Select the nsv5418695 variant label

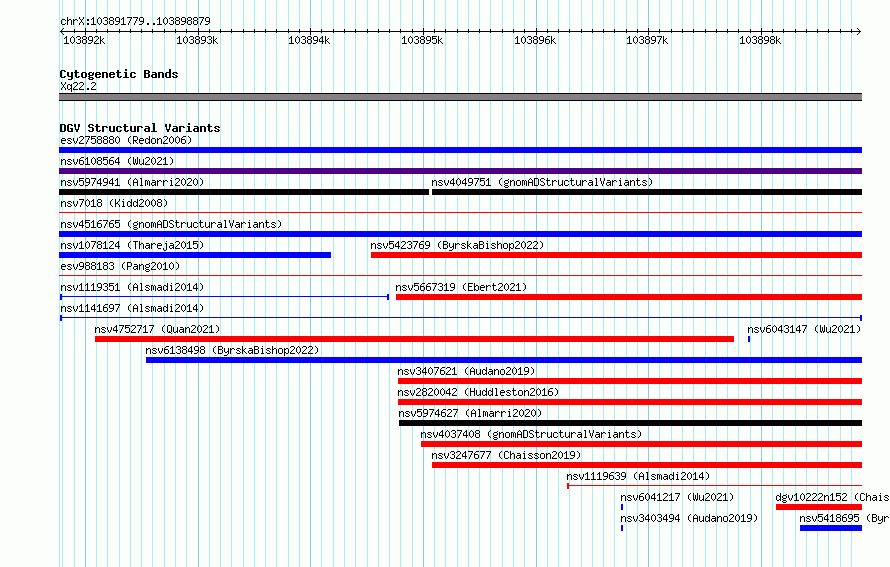point(844,518)
